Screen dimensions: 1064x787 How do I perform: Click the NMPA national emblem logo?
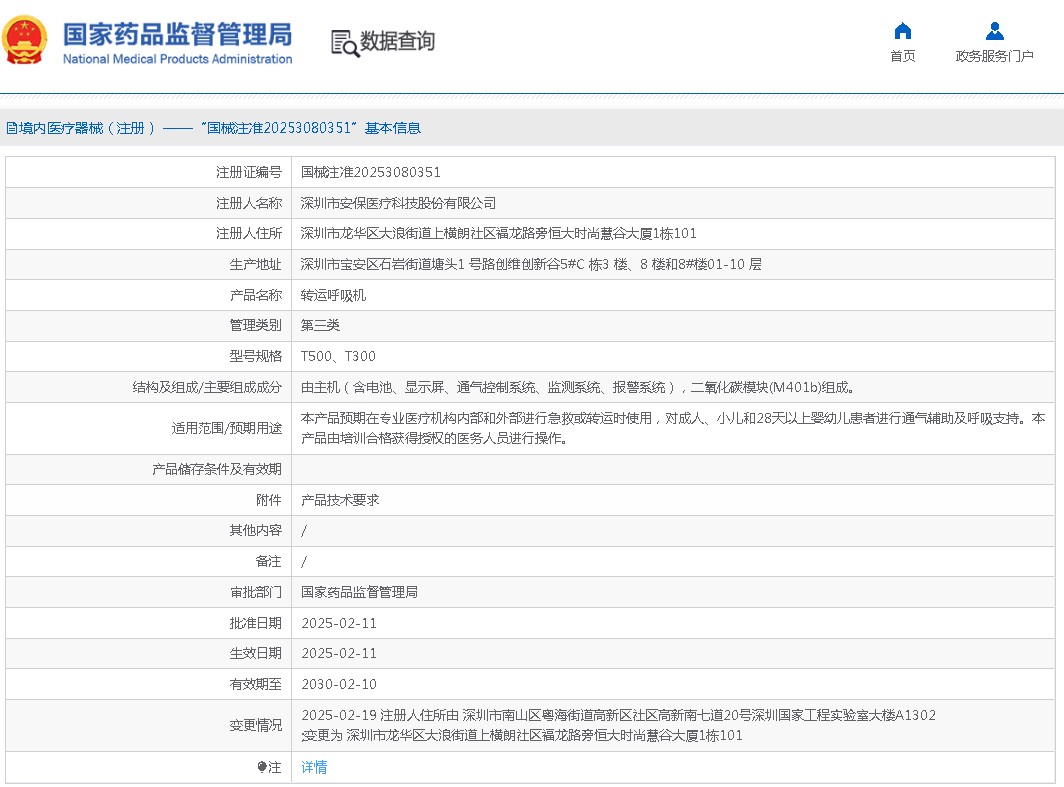coord(25,40)
